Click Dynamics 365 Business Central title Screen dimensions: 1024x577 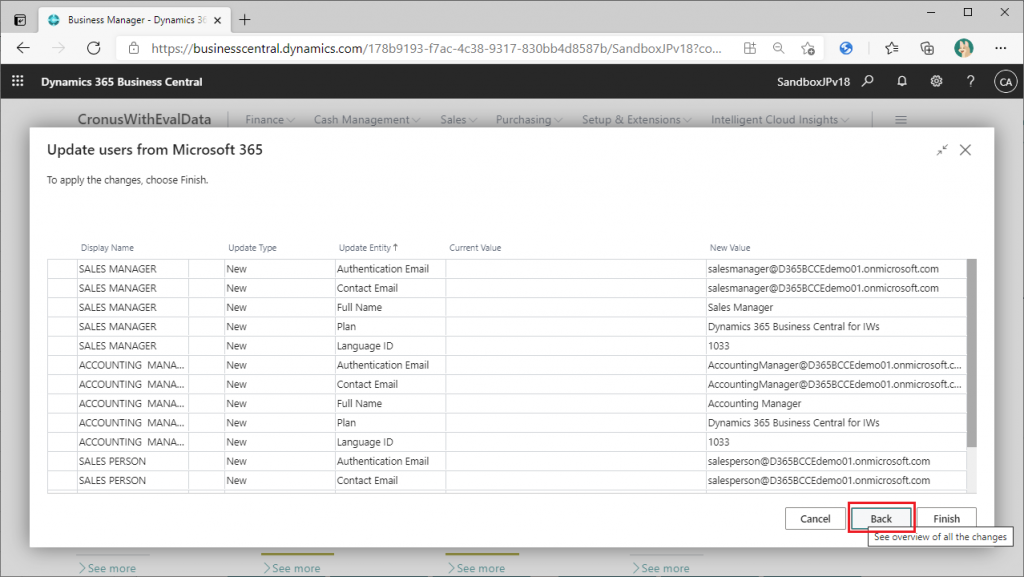[121, 82]
